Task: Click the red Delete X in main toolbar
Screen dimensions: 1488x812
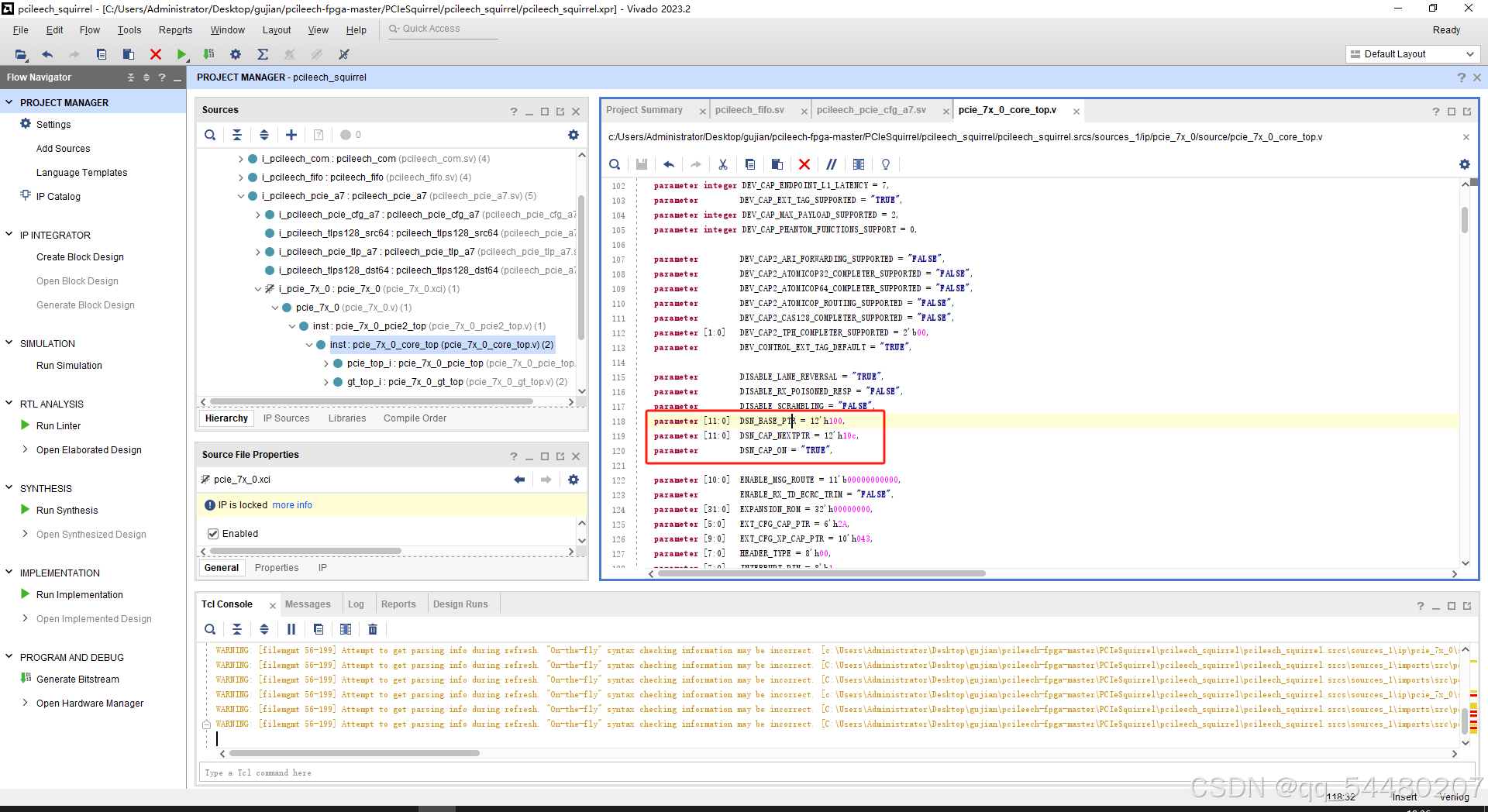Action: 156,54
